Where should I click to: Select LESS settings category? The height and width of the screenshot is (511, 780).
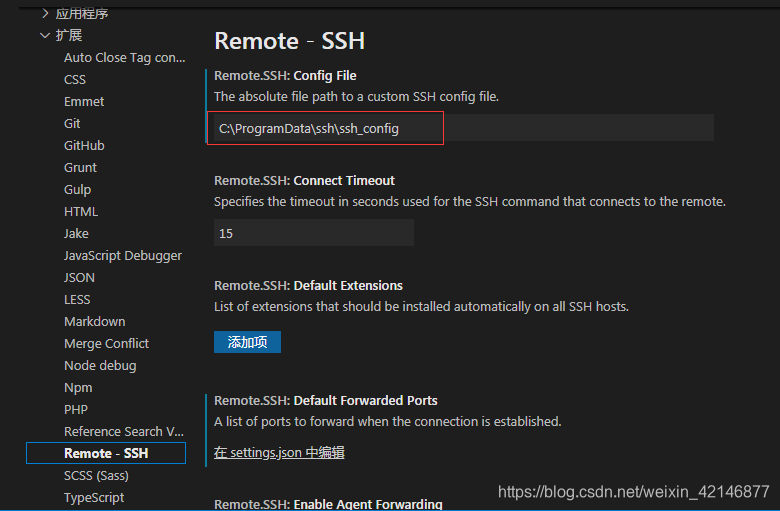coord(77,300)
